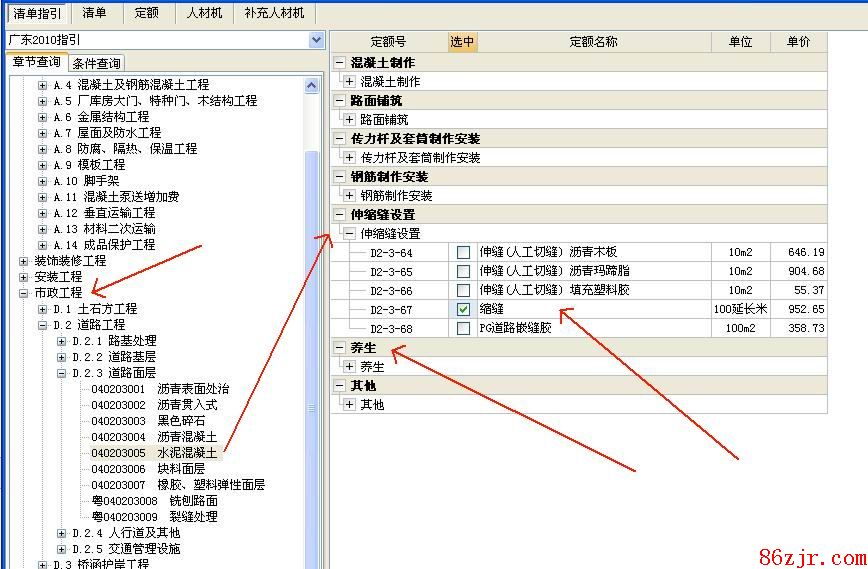The height and width of the screenshot is (569, 868).
Task: Expand the 混凝土制作 sub-item
Action: point(349,81)
